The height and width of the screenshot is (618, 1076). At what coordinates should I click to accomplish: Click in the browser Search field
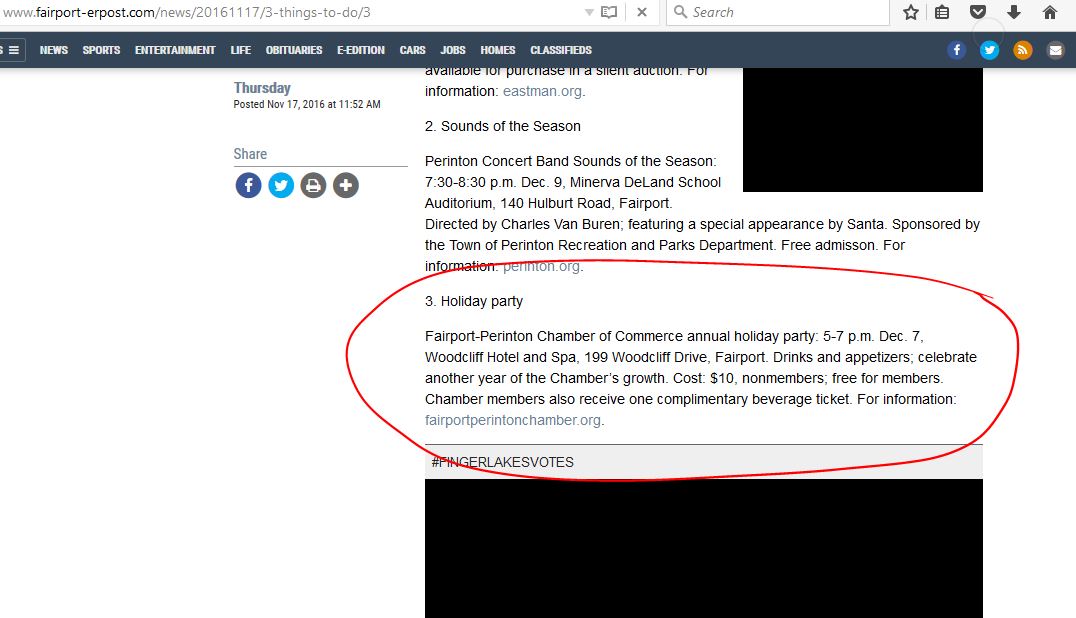(778, 12)
